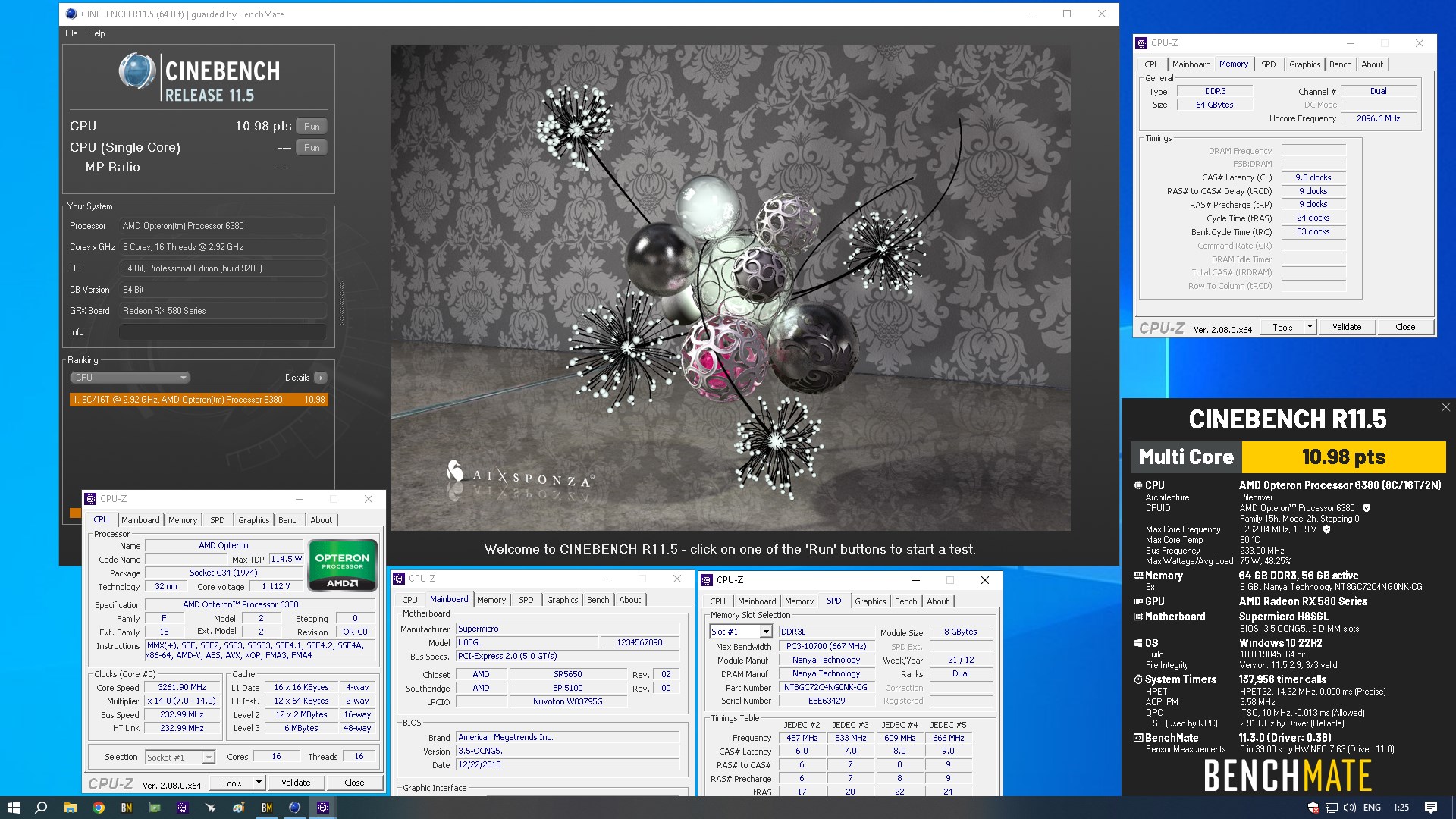Click the BenchMate version icon in result panel

(x=1138, y=738)
